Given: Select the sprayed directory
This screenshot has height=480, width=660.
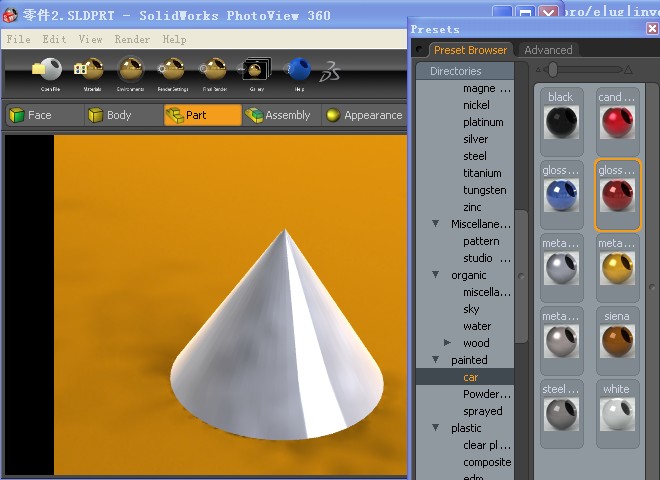Looking at the screenshot, I should 482,411.
